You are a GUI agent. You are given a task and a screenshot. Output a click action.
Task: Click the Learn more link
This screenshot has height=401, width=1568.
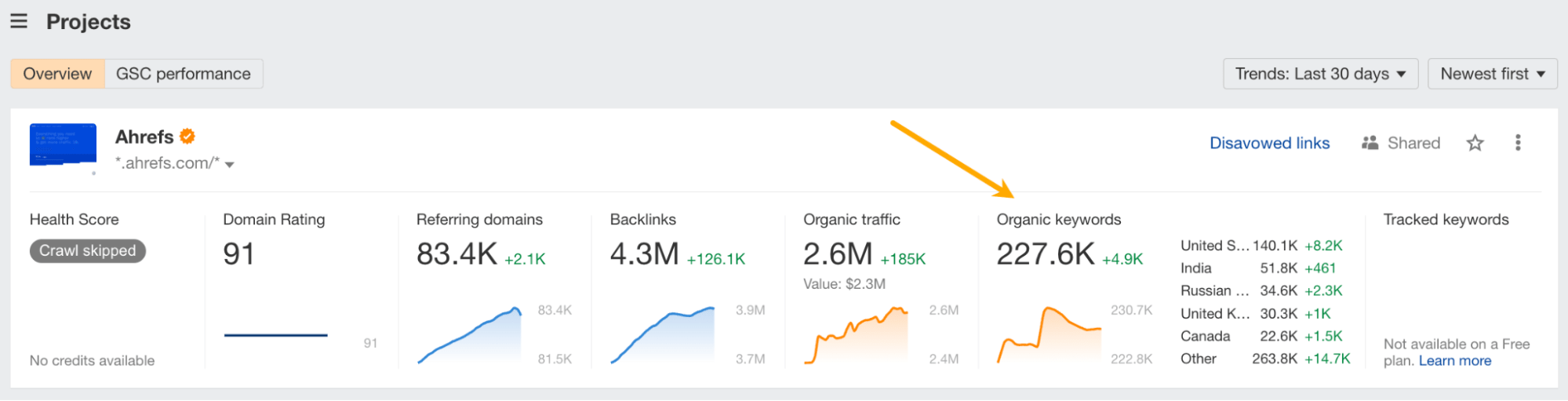click(x=1455, y=361)
